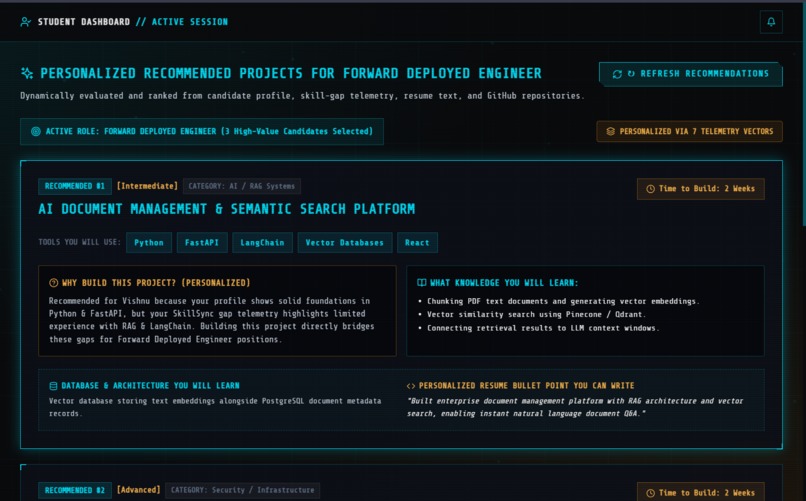Click Personalized Resume Bullet Point You Can Write heading
The height and width of the screenshot is (501, 806).
point(526,385)
